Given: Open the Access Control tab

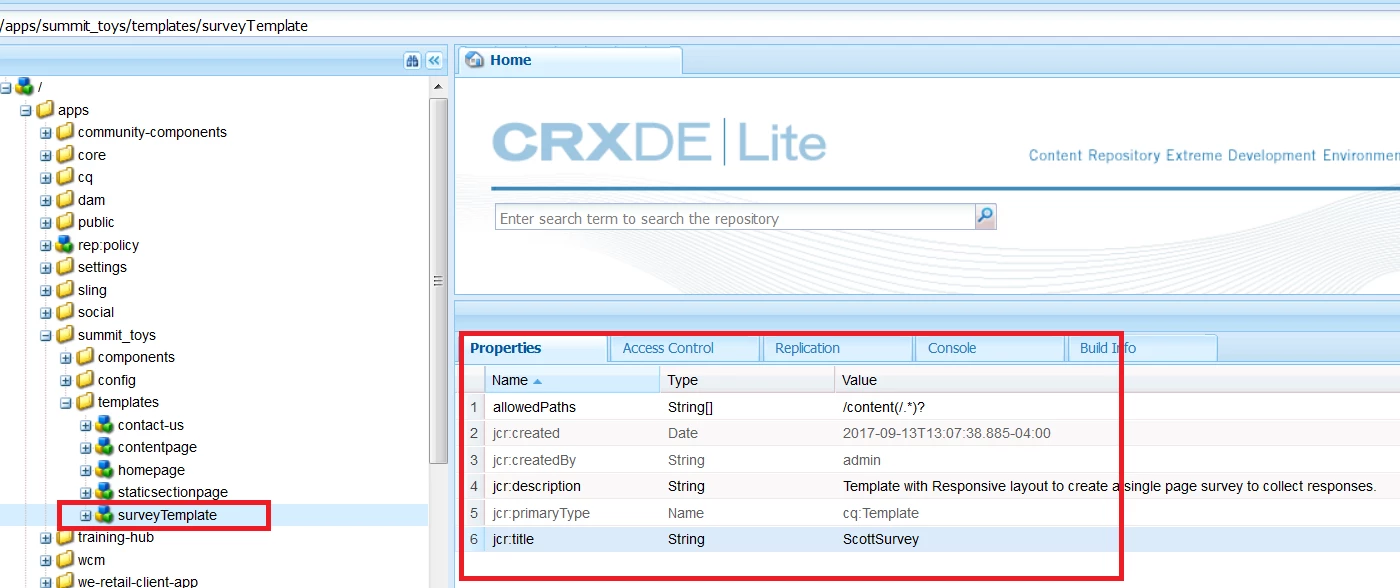Looking at the screenshot, I should [x=684, y=348].
